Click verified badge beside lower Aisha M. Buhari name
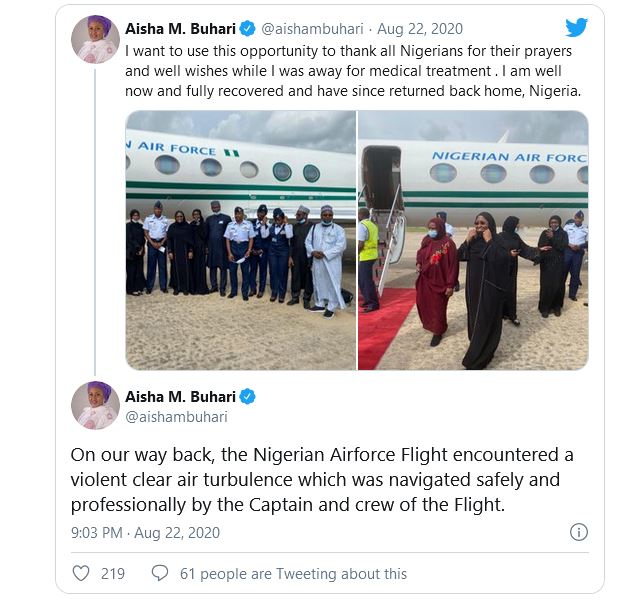Viewport: 631px width, 606px height. (247, 396)
